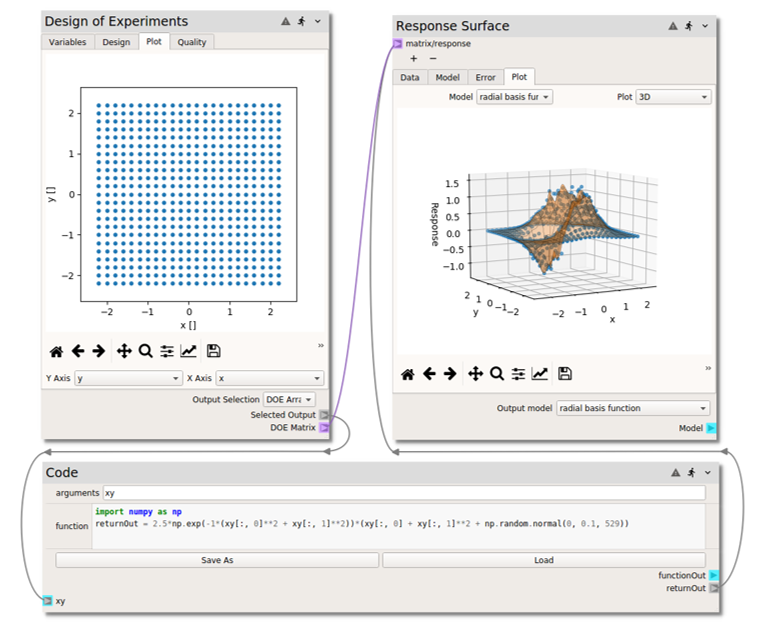The image size is (768, 624).
Task: Click the arguments input field
Action: pyautogui.click(x=404, y=493)
